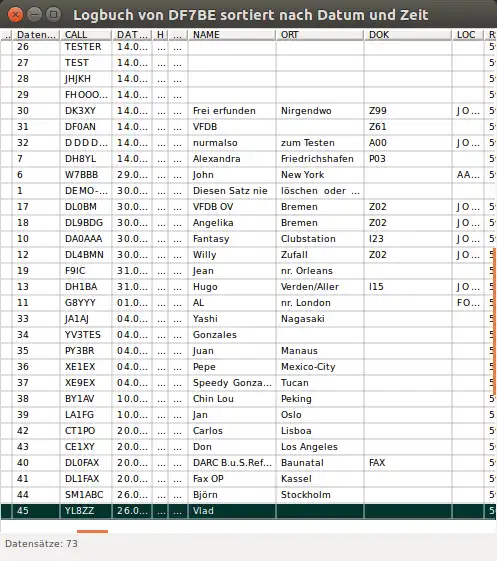Close the Logbuch window
This screenshot has height=561, width=497.
point(15,15)
